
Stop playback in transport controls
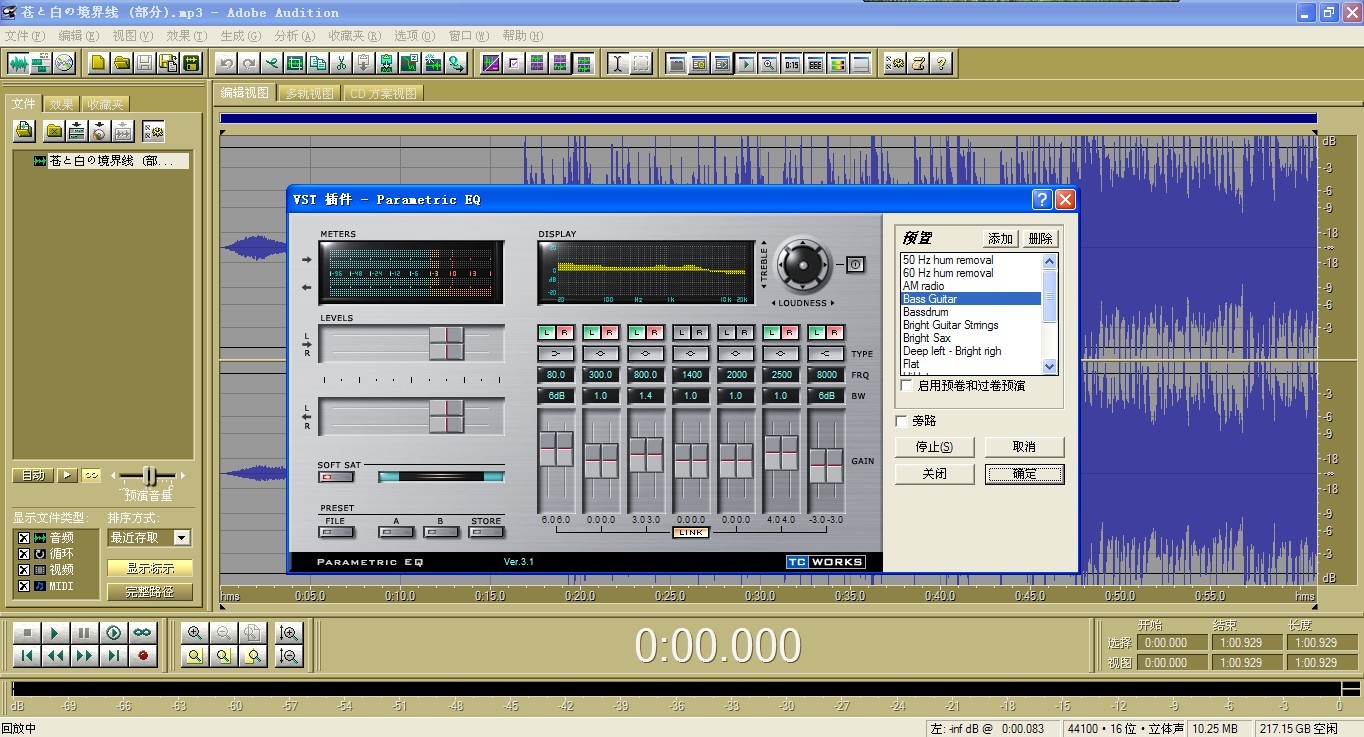pyautogui.click(x=27, y=633)
